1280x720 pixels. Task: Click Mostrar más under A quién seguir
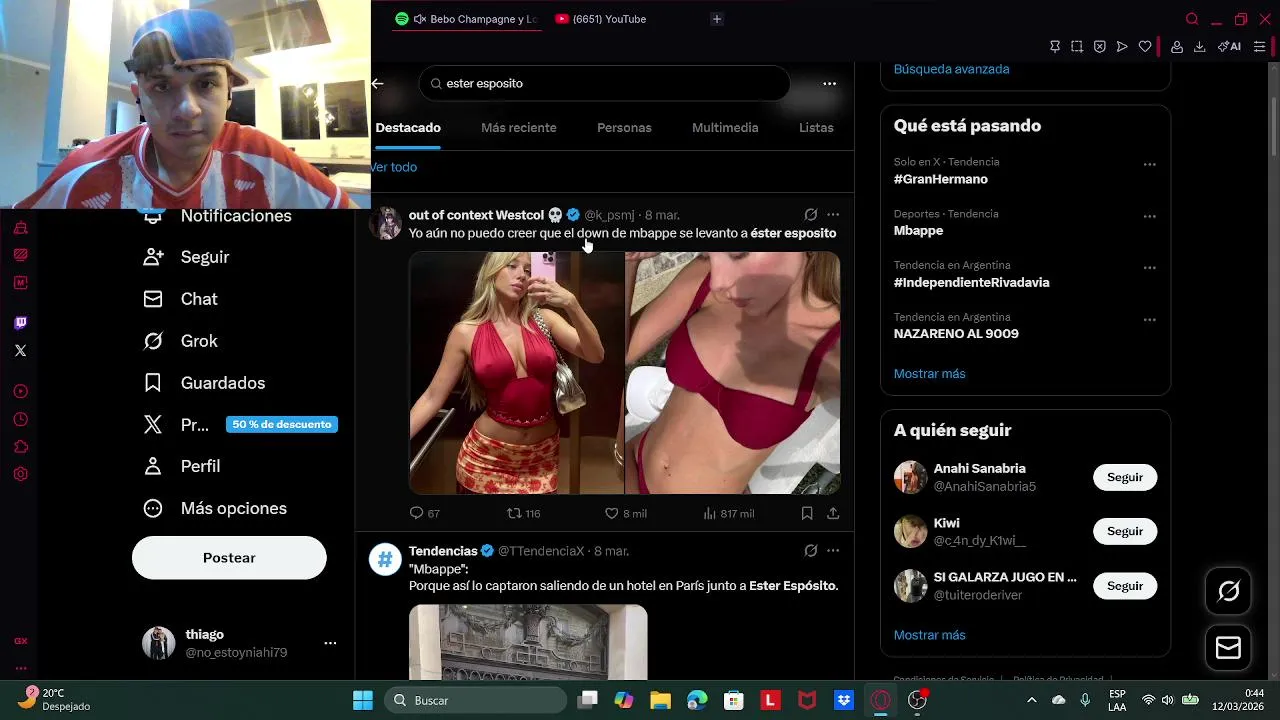tap(929, 635)
